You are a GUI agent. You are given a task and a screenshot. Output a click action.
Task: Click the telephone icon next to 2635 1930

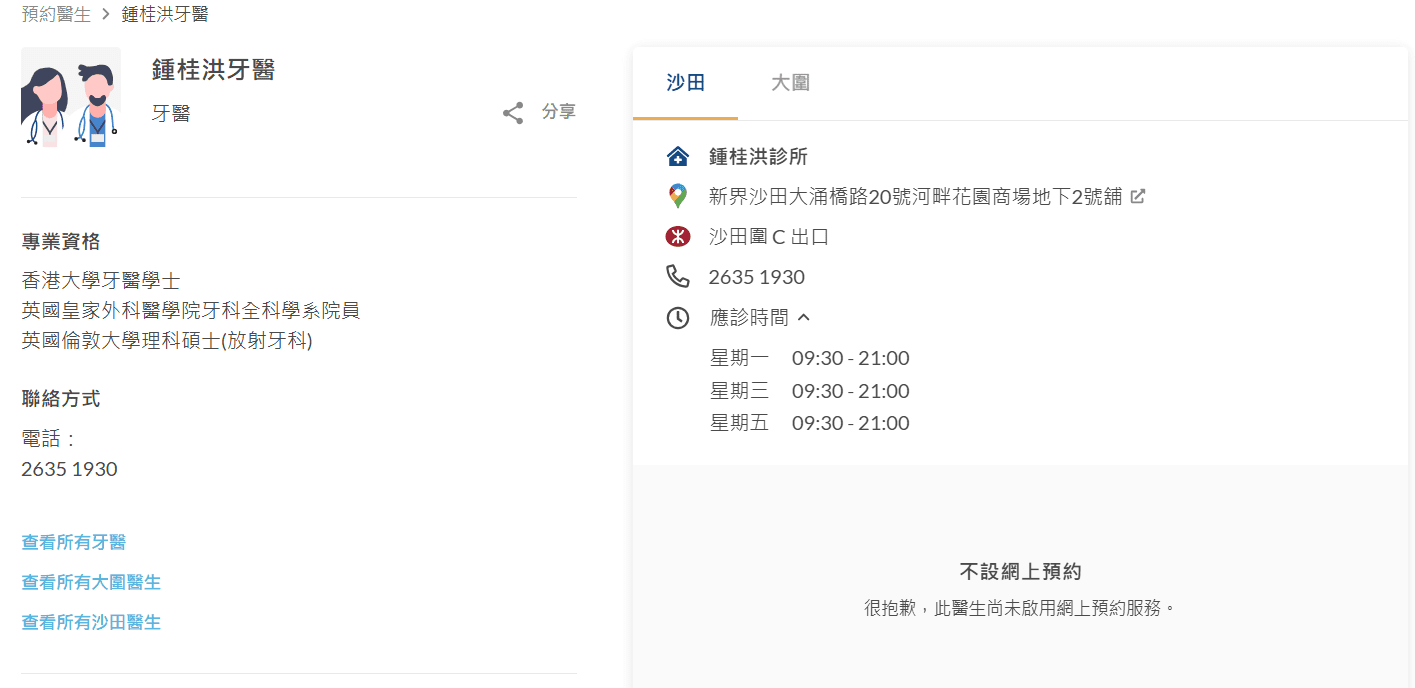coord(676,277)
